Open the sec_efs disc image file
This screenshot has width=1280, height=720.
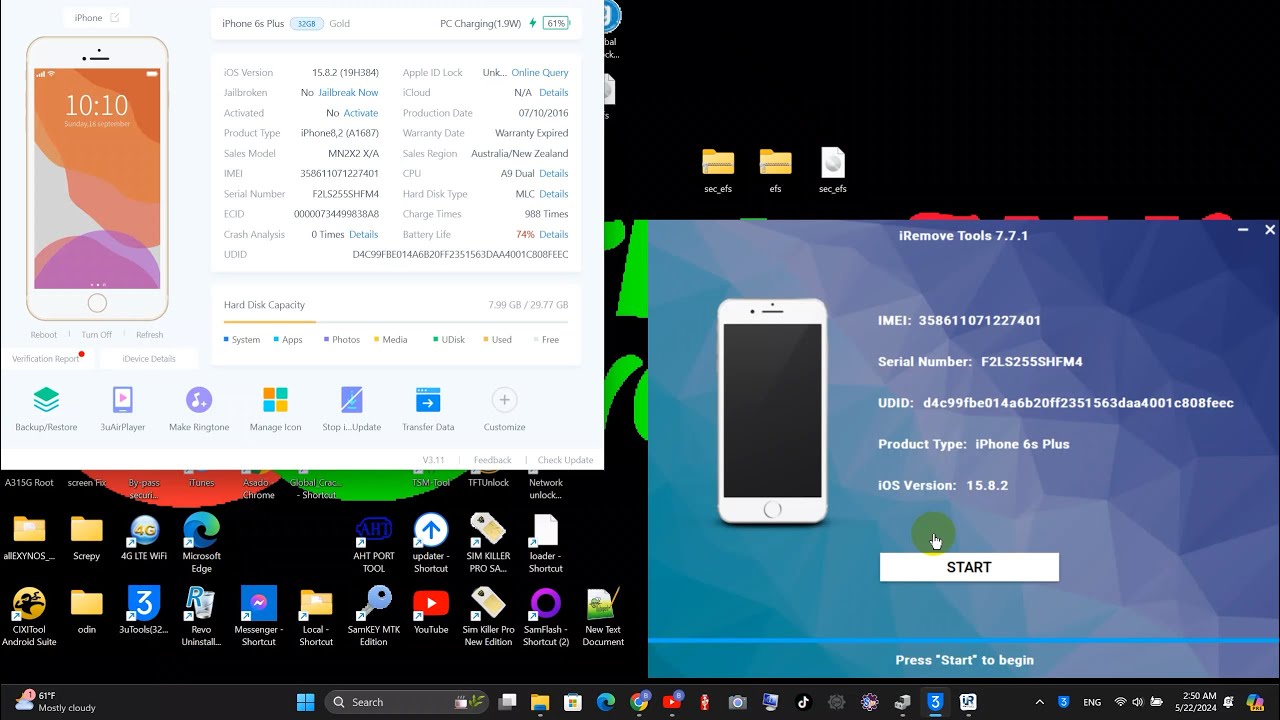(x=833, y=170)
